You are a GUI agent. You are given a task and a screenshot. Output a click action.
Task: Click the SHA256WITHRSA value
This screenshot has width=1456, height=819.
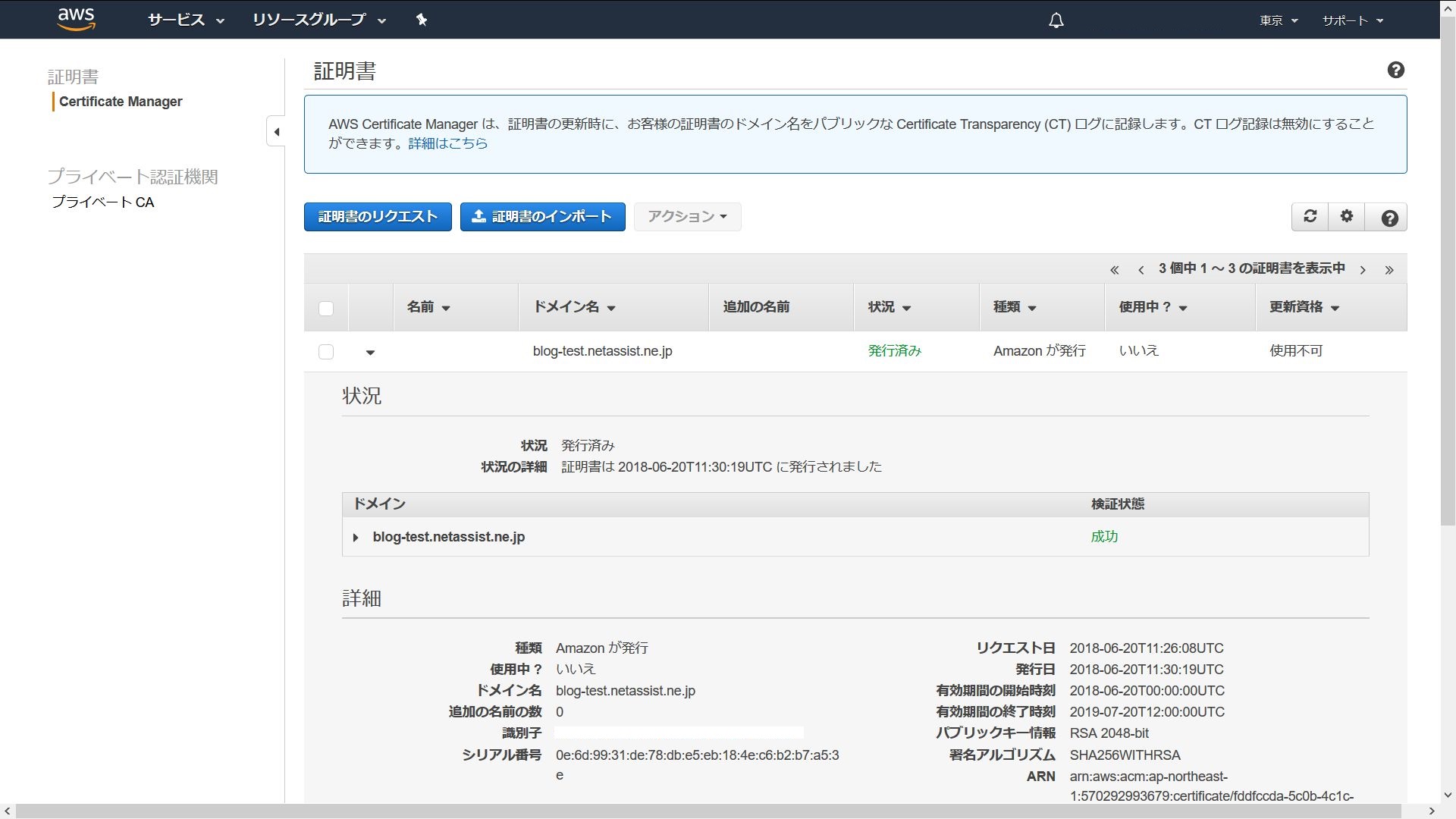(1125, 755)
